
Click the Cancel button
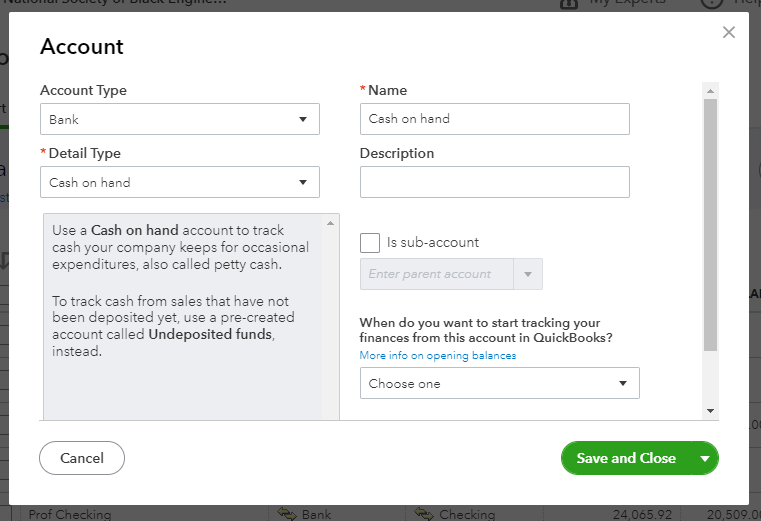(x=82, y=458)
